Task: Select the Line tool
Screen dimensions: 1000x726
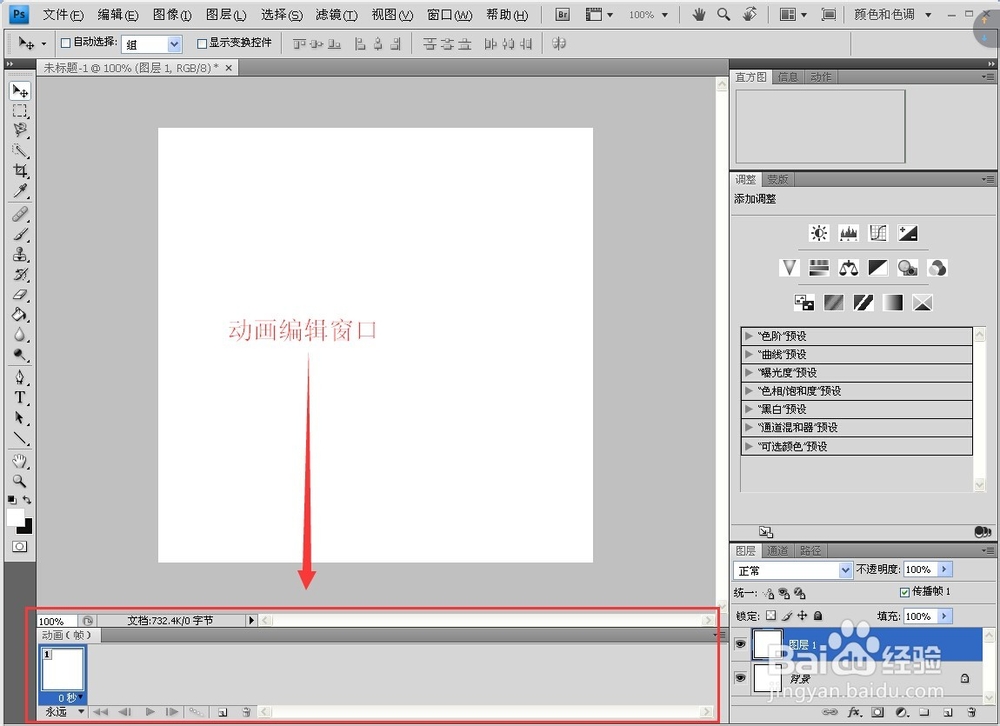Action: pyautogui.click(x=20, y=438)
